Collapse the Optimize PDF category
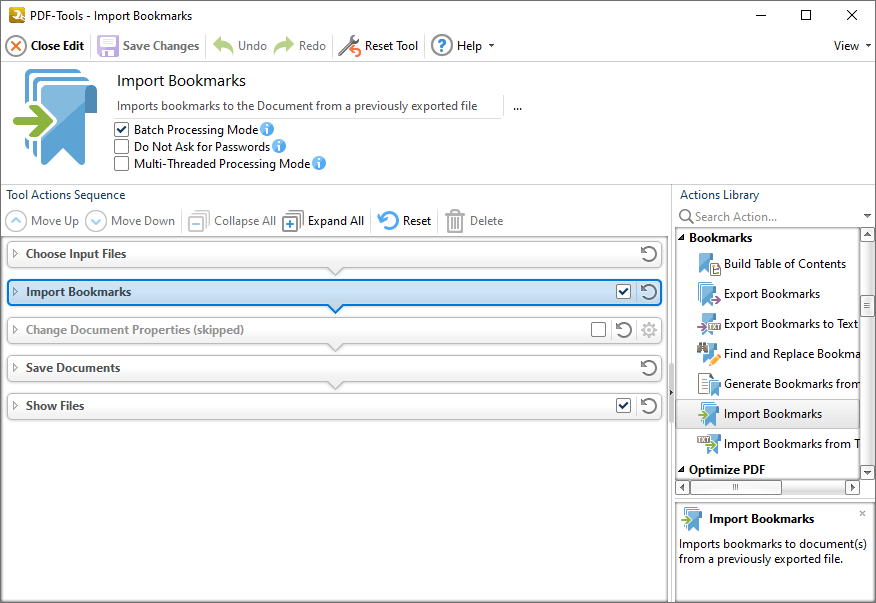 682,469
